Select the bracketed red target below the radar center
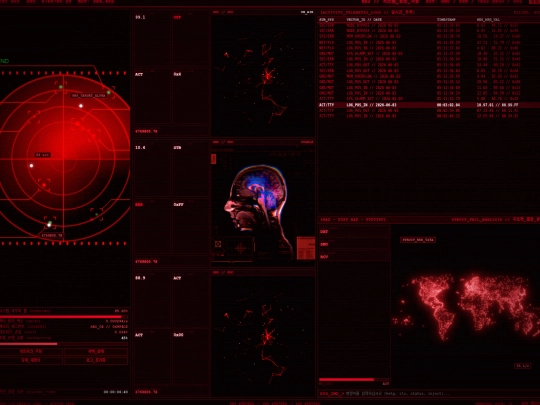Image resolution: width=540 pixels, height=405 pixels. [44, 185]
